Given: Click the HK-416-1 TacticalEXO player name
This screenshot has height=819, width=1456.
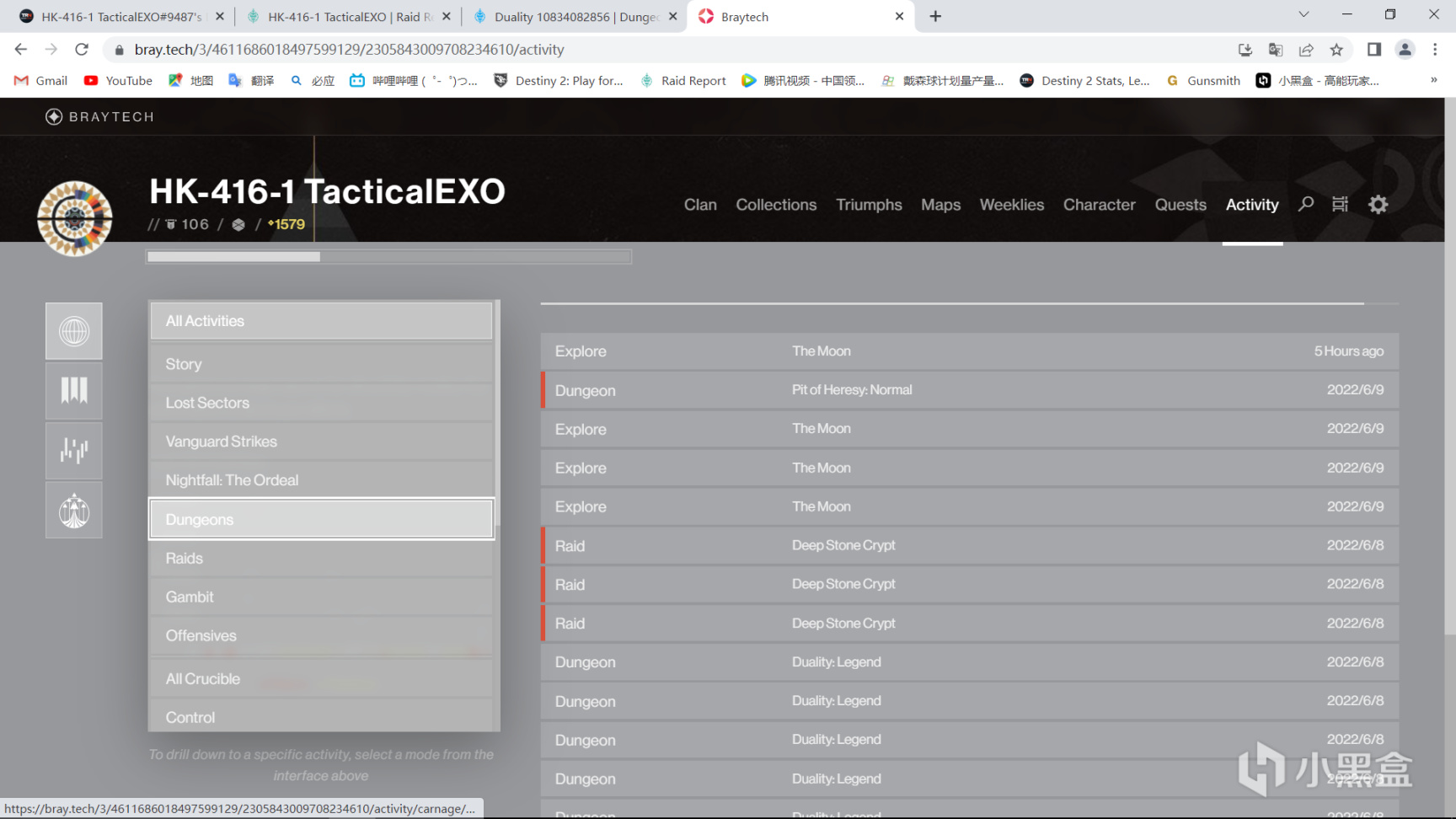Looking at the screenshot, I should (327, 191).
